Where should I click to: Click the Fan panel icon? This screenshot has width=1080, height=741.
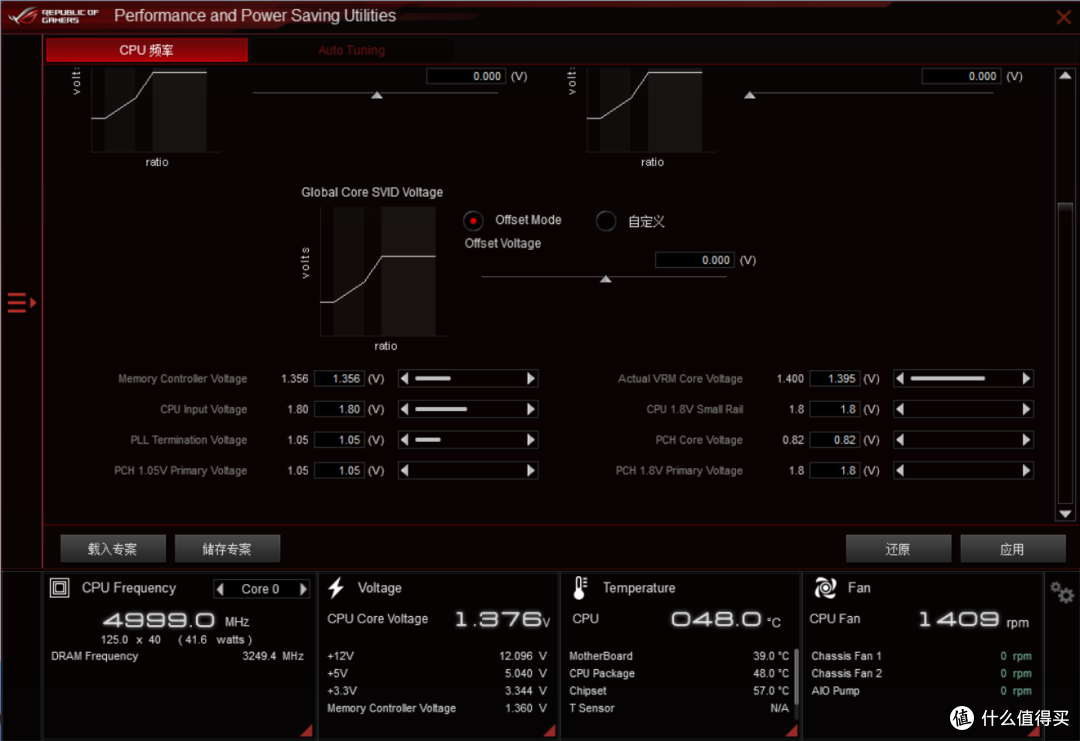pyautogui.click(x=825, y=587)
